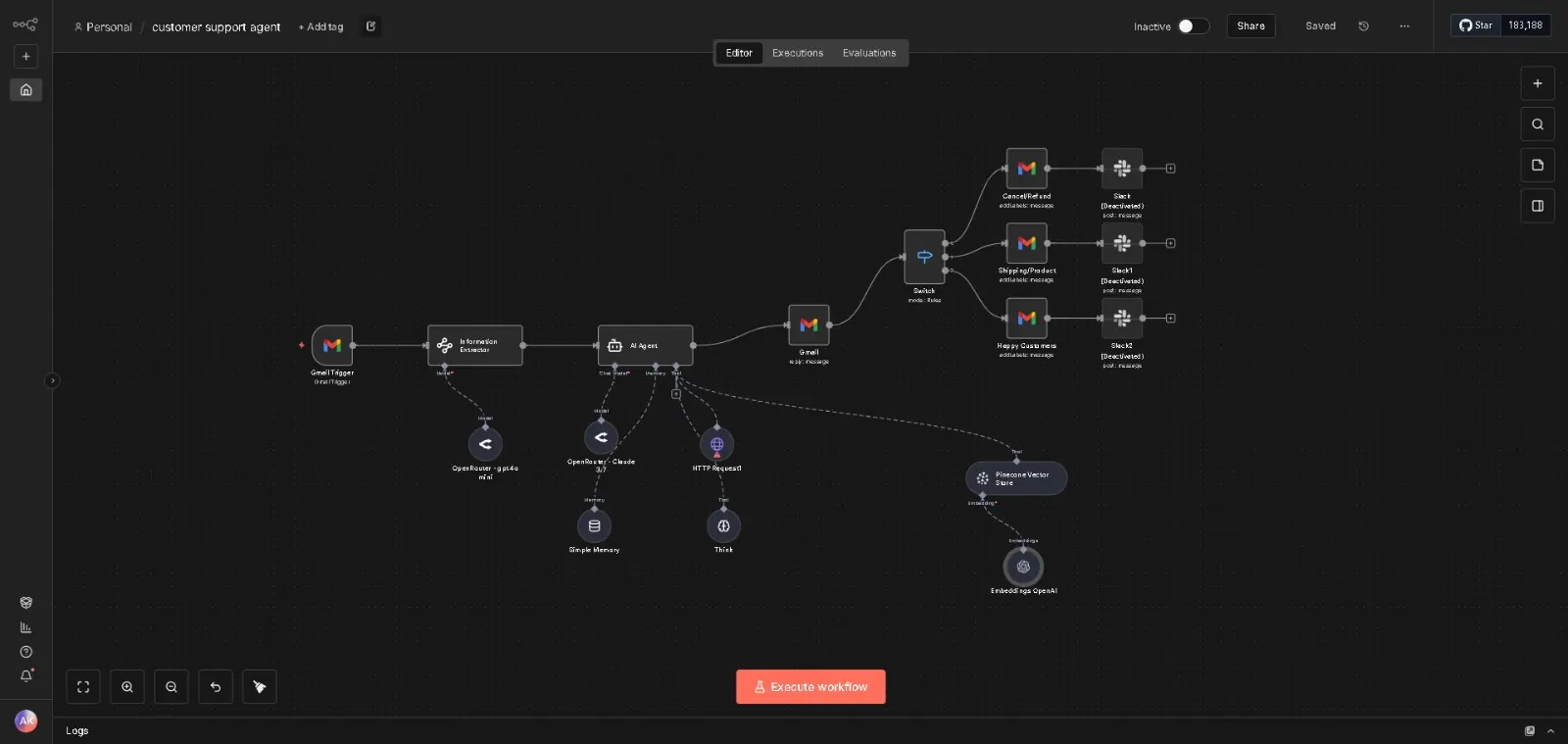The image size is (1568, 744).
Task: Expand the Logs panel chevron
Action: (x=1550, y=731)
